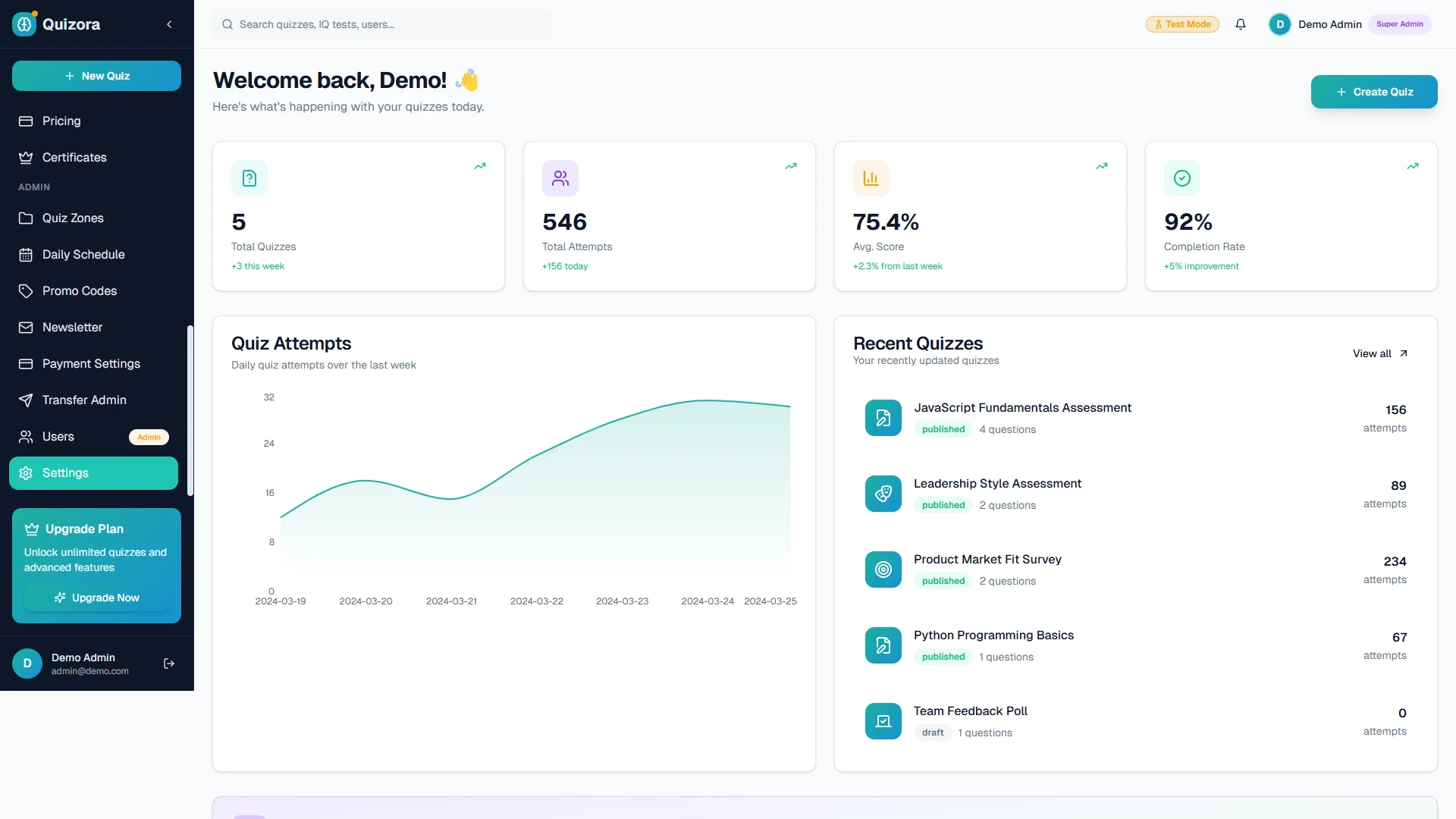Click the Transfer Admin paper plane icon
This screenshot has height=819, width=1456.
(26, 400)
